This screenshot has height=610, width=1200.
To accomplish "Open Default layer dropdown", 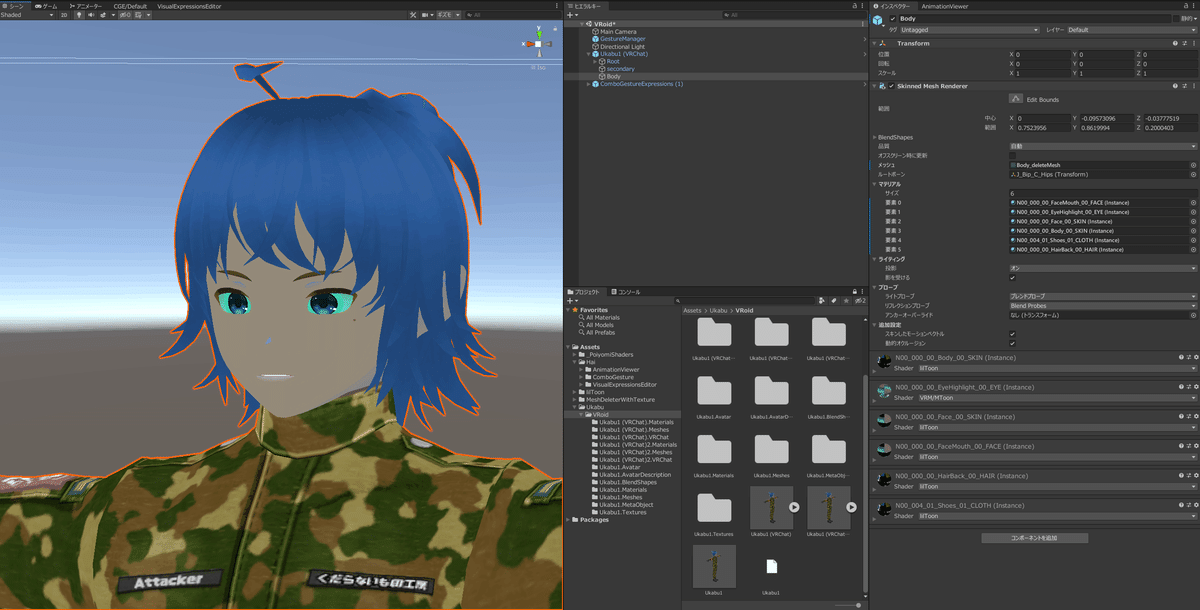I will (x=1131, y=30).
